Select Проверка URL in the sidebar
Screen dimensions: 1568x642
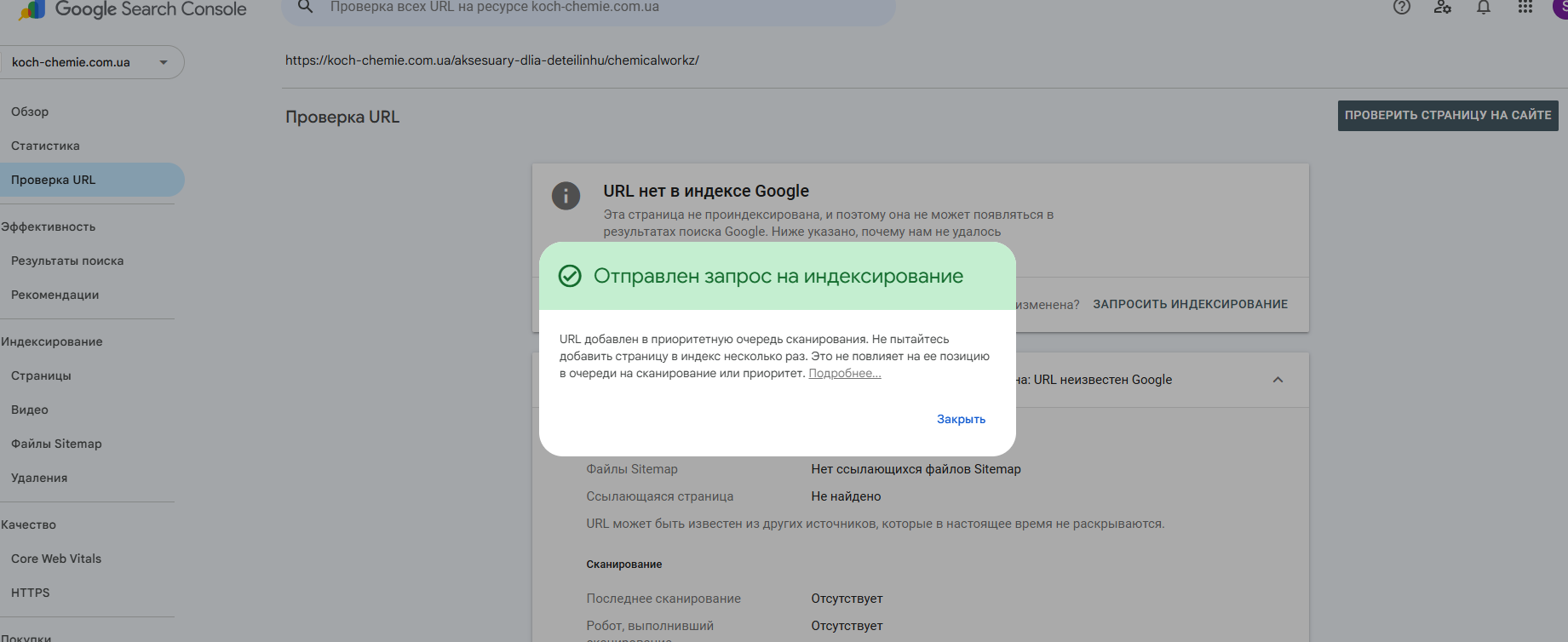[x=92, y=180]
